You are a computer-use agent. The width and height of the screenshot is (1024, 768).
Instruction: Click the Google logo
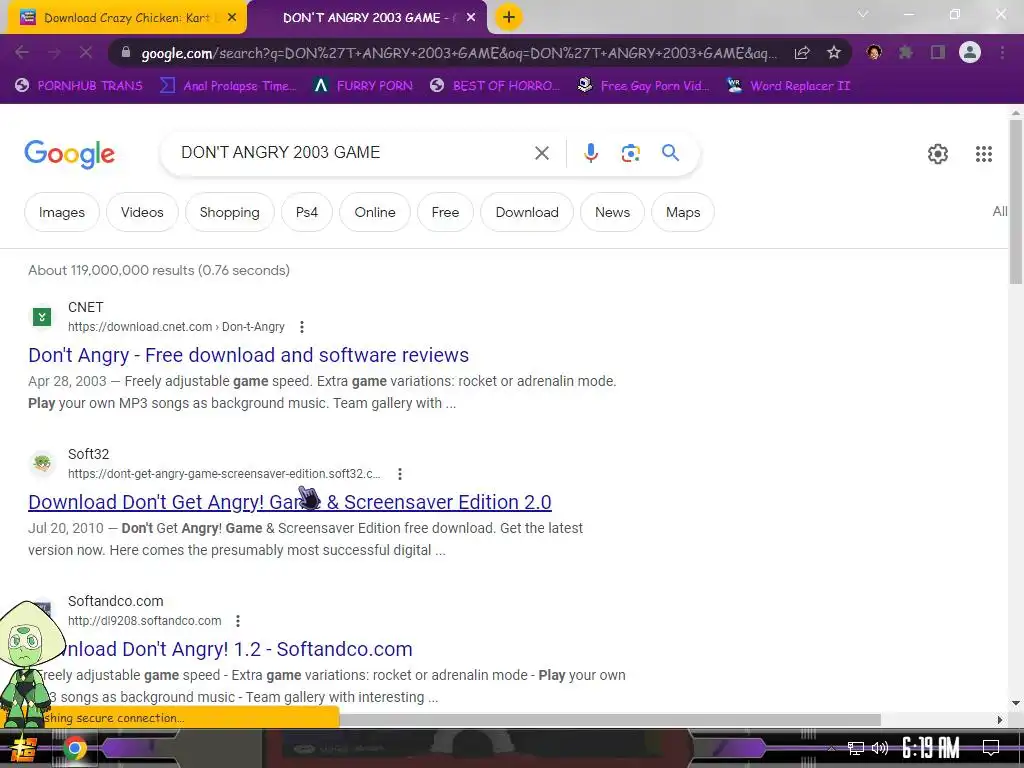pyautogui.click(x=69, y=153)
